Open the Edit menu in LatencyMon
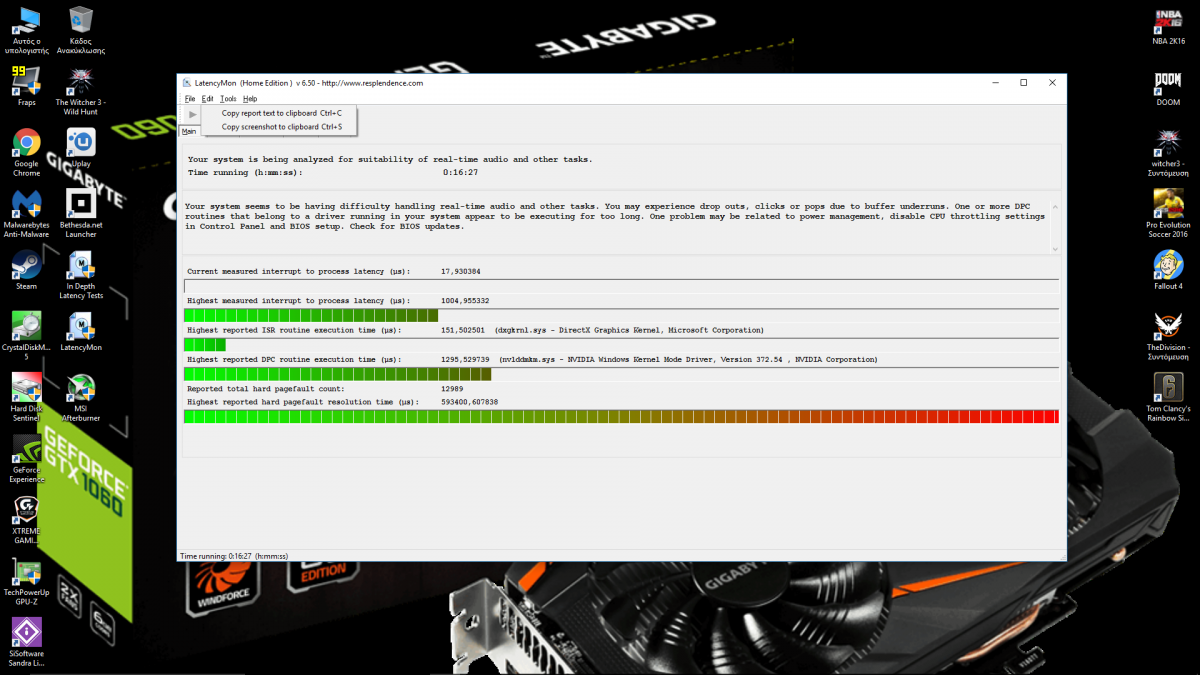1200x675 pixels. (207, 99)
